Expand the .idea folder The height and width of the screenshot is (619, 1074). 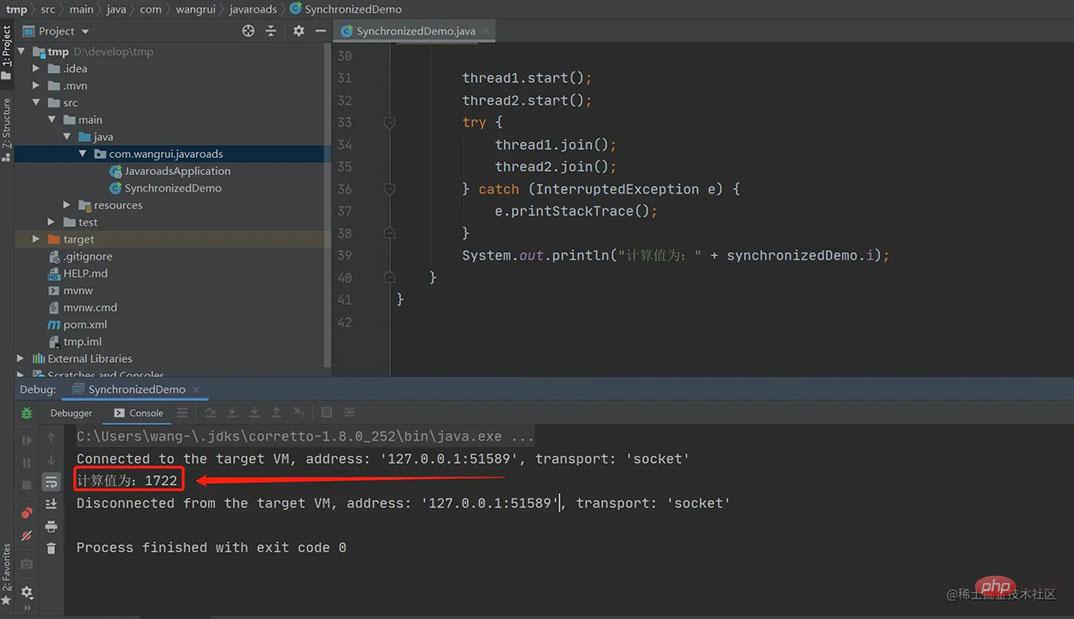click(36, 68)
